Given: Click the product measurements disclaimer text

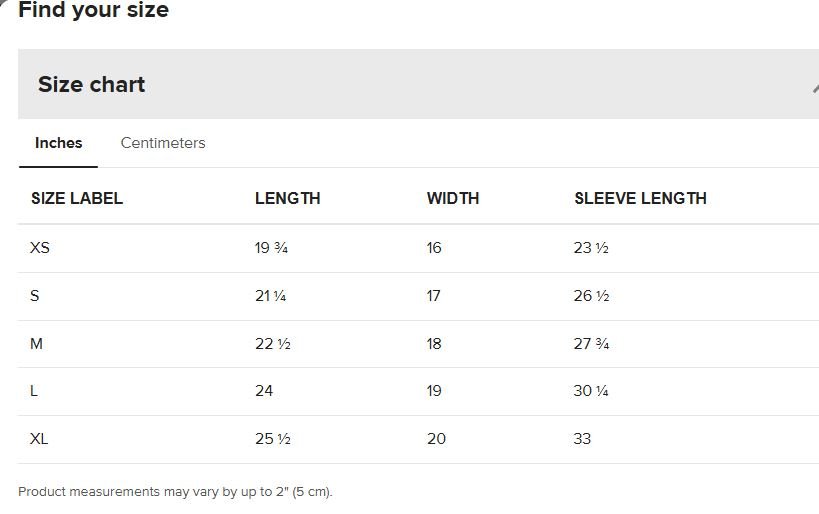Looking at the screenshot, I should coord(175,492).
